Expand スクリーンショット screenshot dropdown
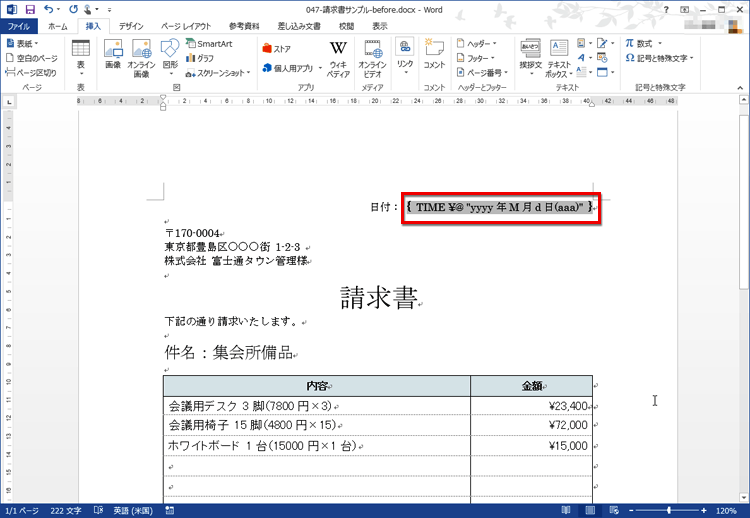 point(248,73)
